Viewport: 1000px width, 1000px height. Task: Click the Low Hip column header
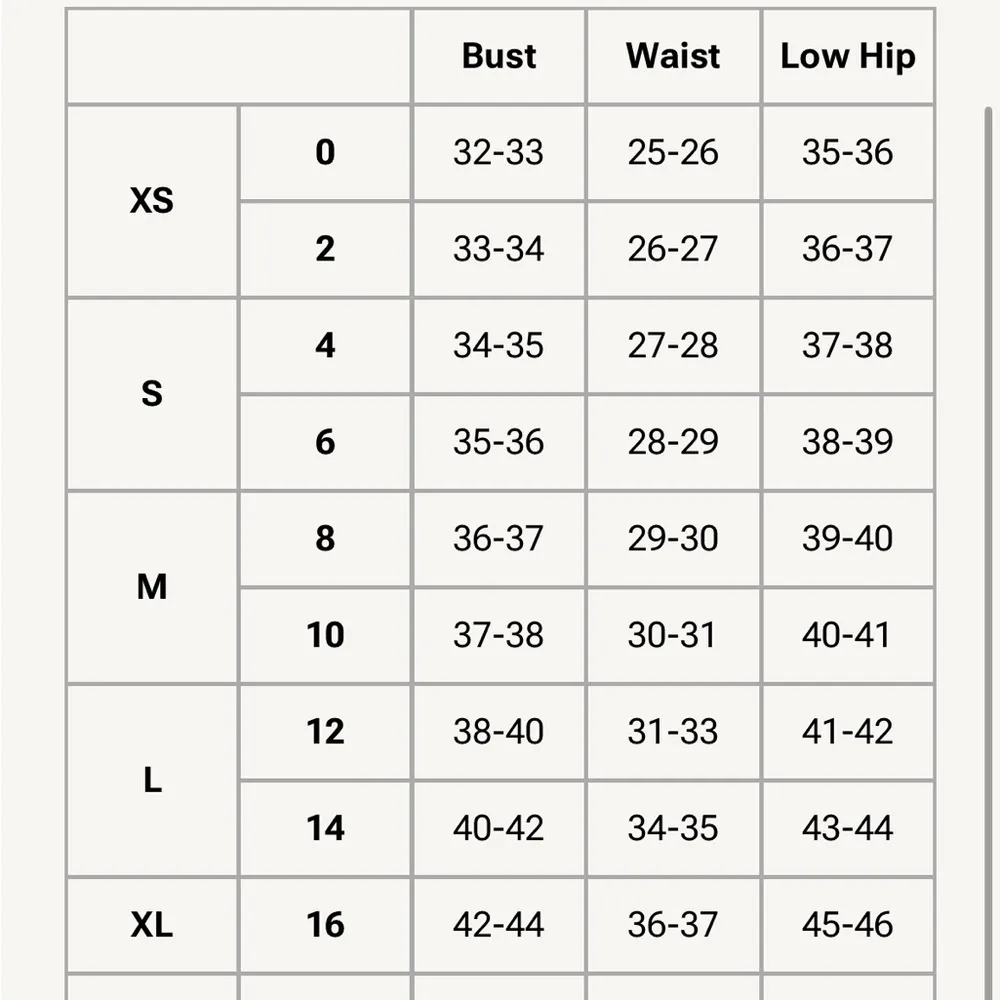848,56
